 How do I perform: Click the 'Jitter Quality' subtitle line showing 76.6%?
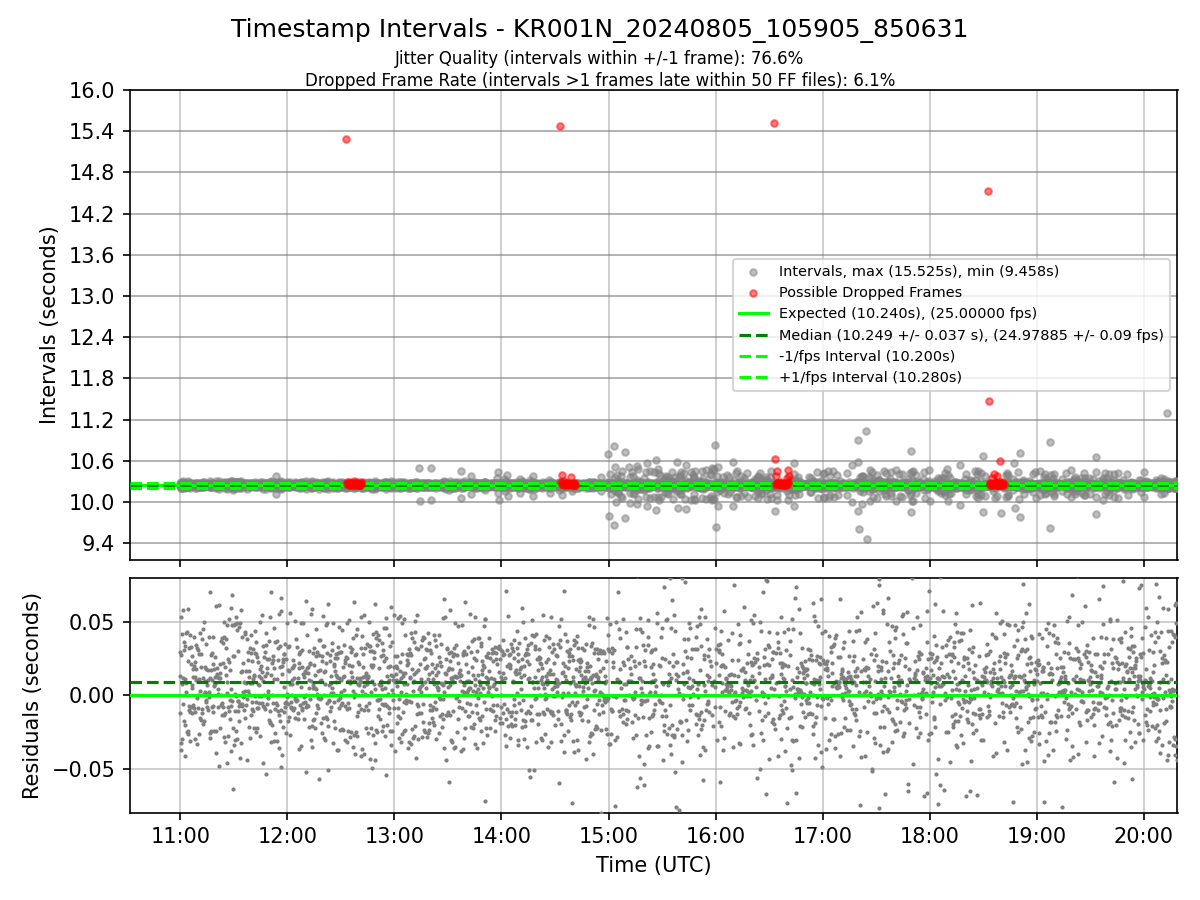click(599, 58)
